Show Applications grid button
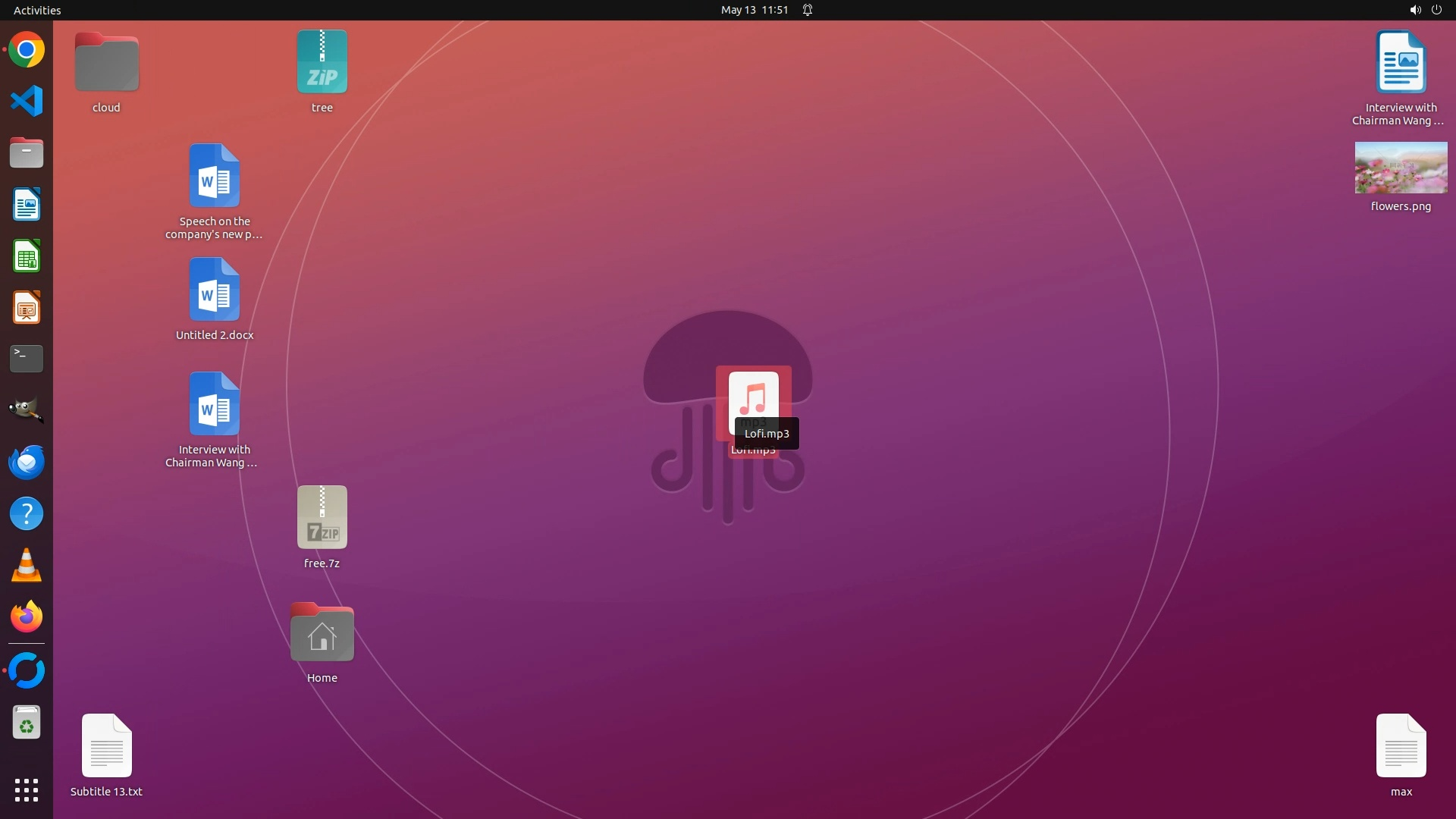The image size is (1456, 819). 27,790
